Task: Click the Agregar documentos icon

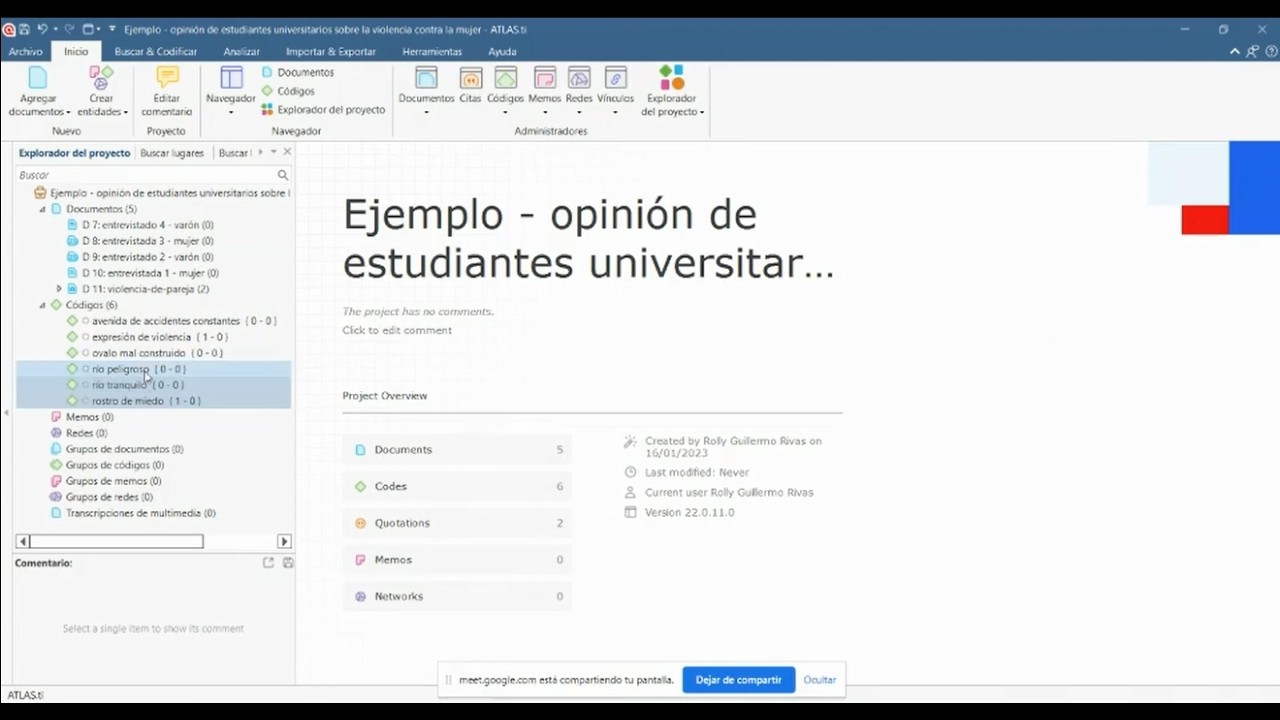Action: coord(38,78)
